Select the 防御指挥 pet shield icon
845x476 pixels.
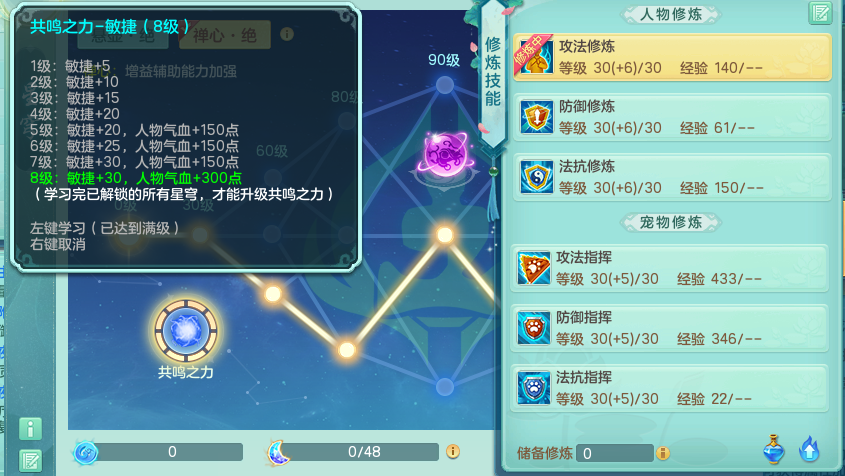pyautogui.click(x=534, y=327)
